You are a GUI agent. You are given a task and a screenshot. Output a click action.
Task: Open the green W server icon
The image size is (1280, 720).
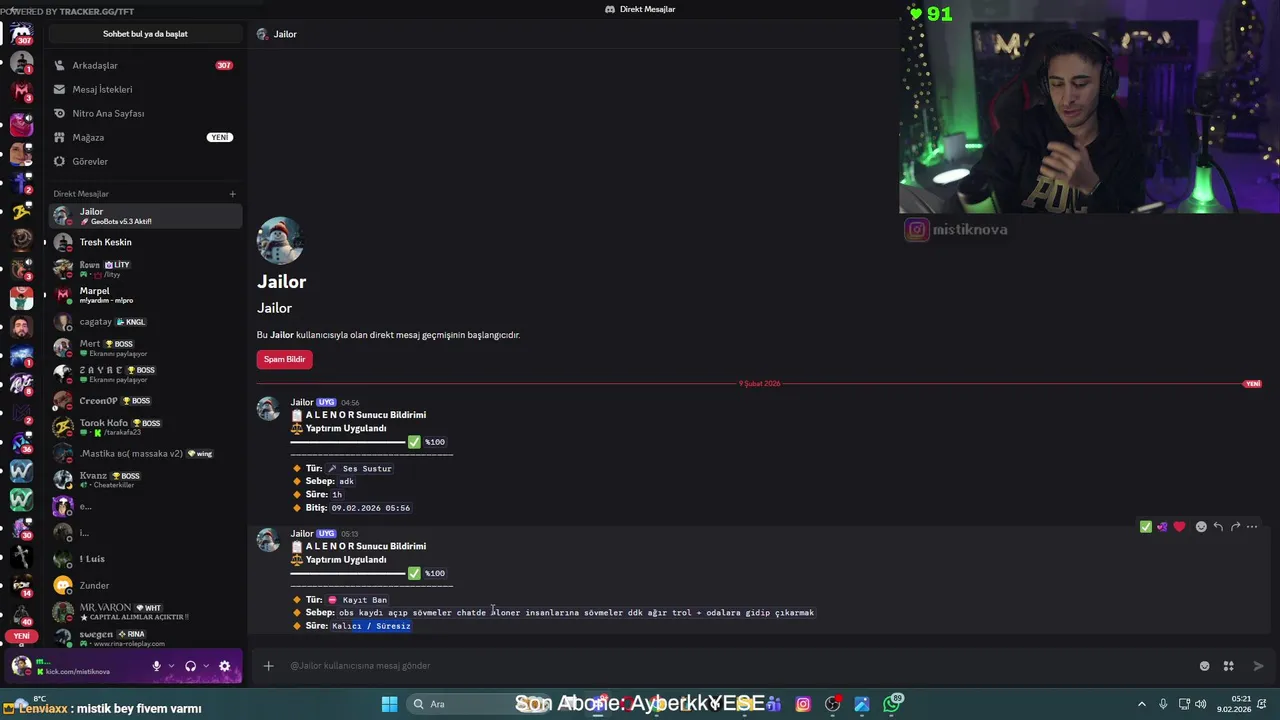[21, 498]
